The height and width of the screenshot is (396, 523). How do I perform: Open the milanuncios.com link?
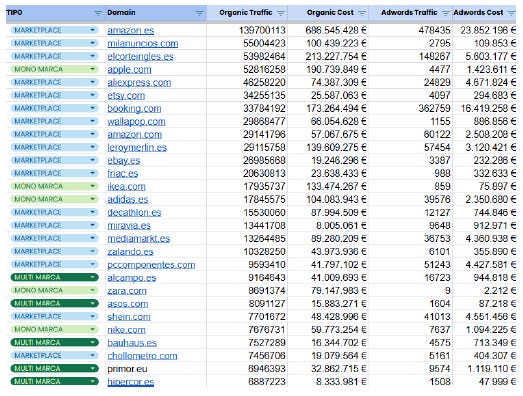tap(143, 43)
